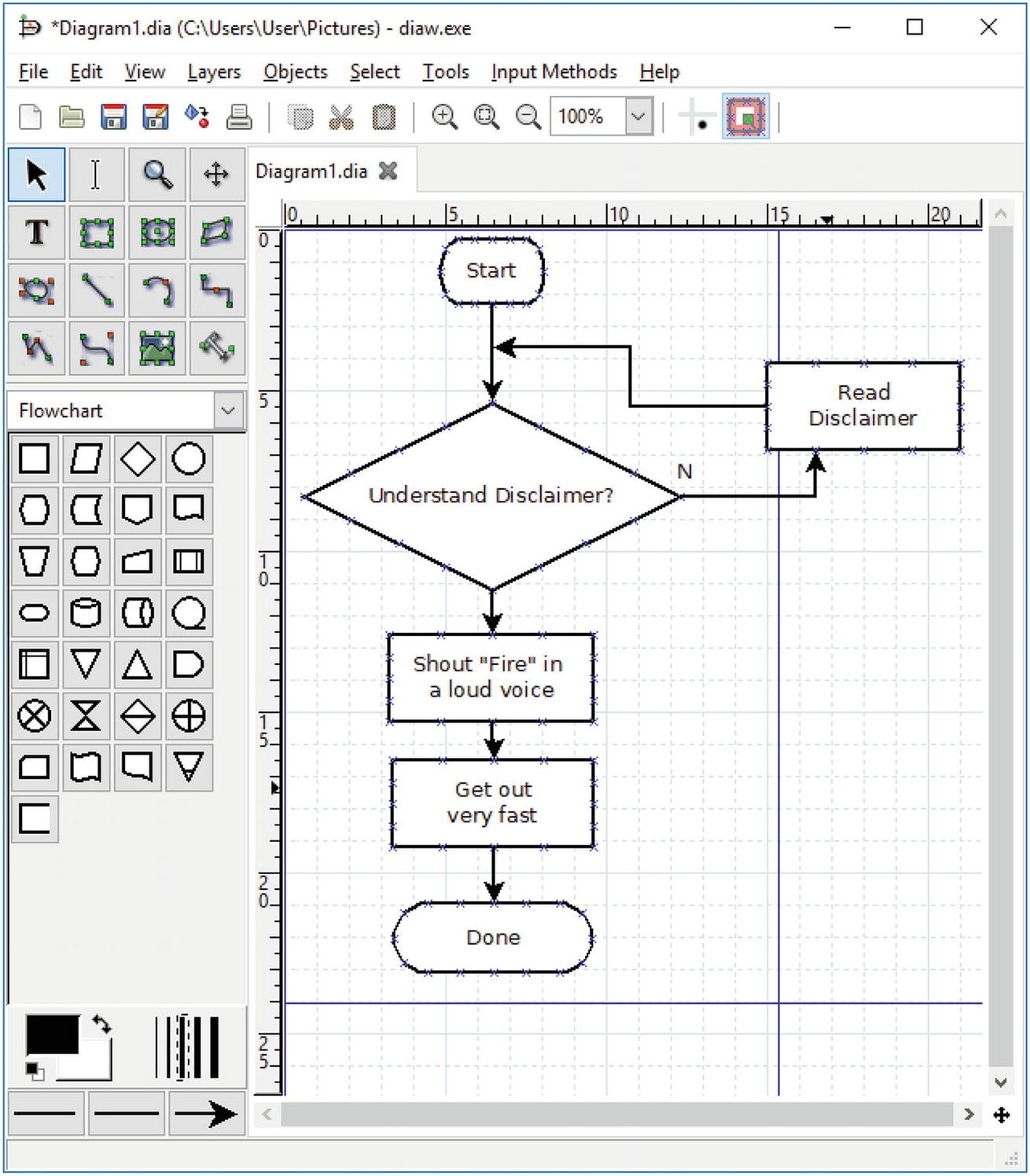The height and width of the screenshot is (1176, 1030).
Task: Select the Zigzag line tool
Action: [216, 290]
